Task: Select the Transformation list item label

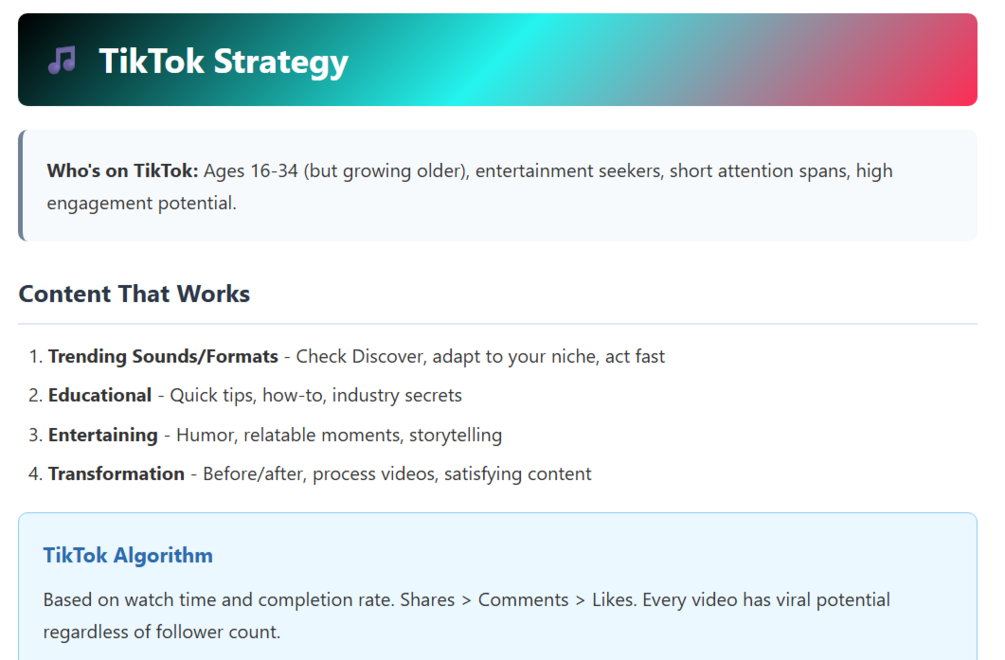Action: coord(116,474)
